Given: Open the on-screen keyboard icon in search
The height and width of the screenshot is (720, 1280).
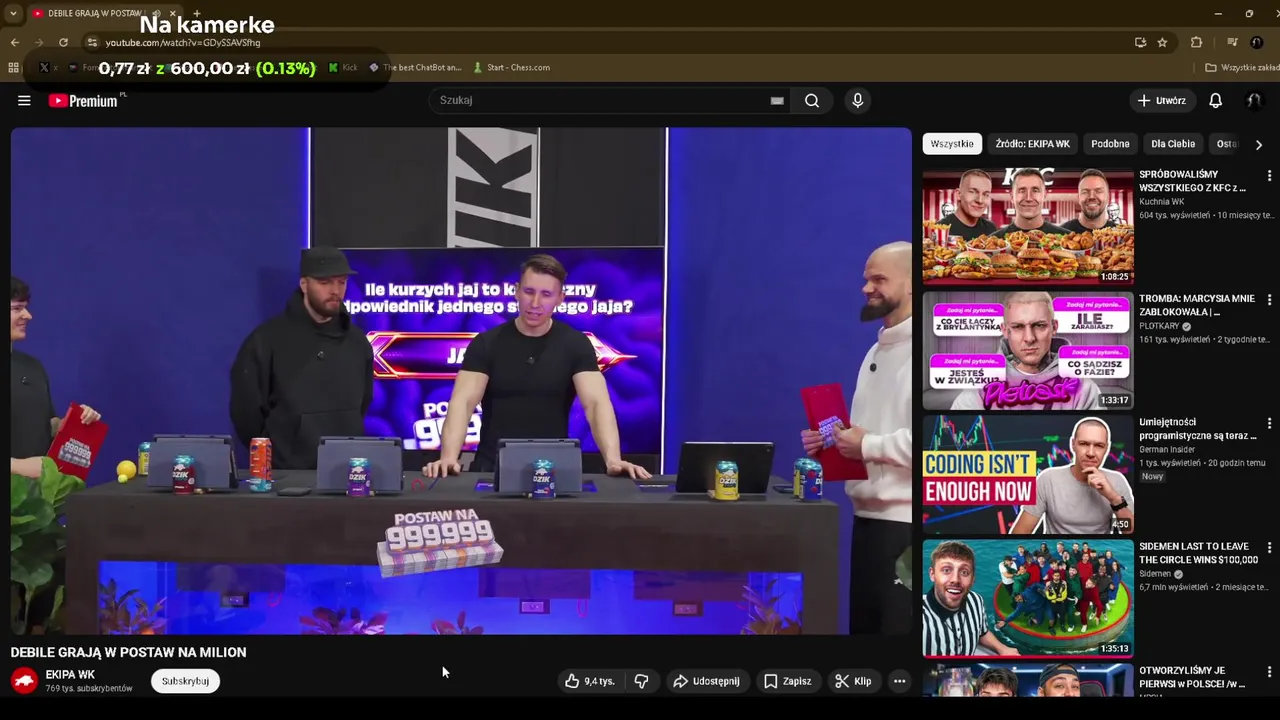Looking at the screenshot, I should click(777, 100).
